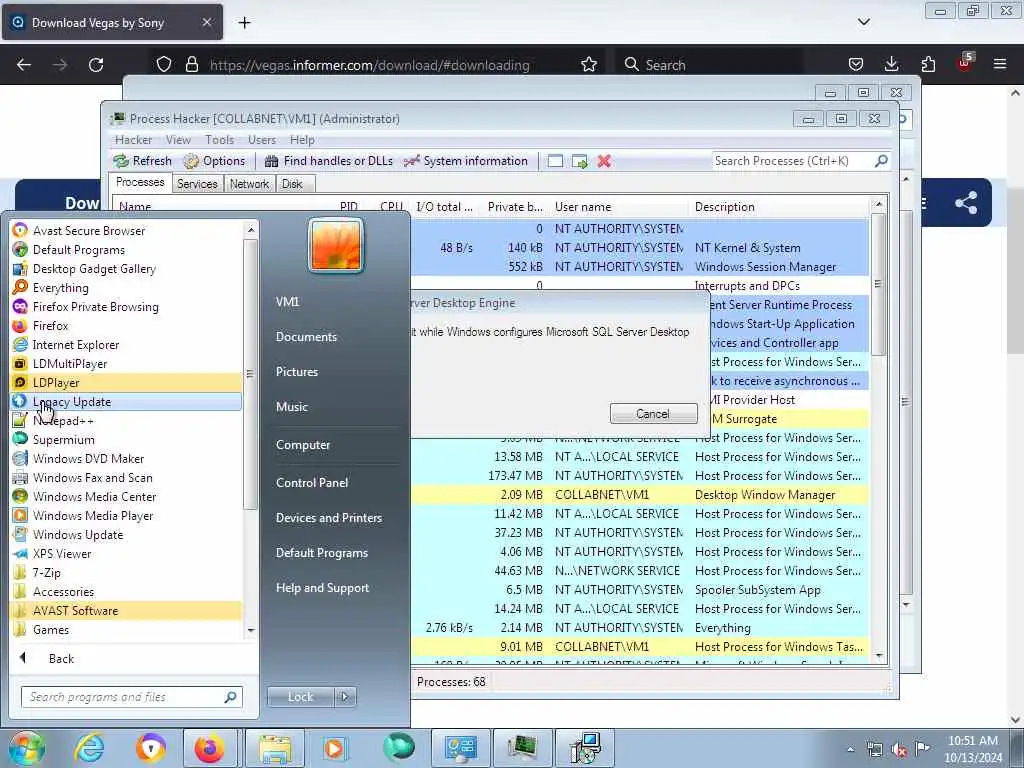Open Supermium browser from Start menu list

[127, 440]
